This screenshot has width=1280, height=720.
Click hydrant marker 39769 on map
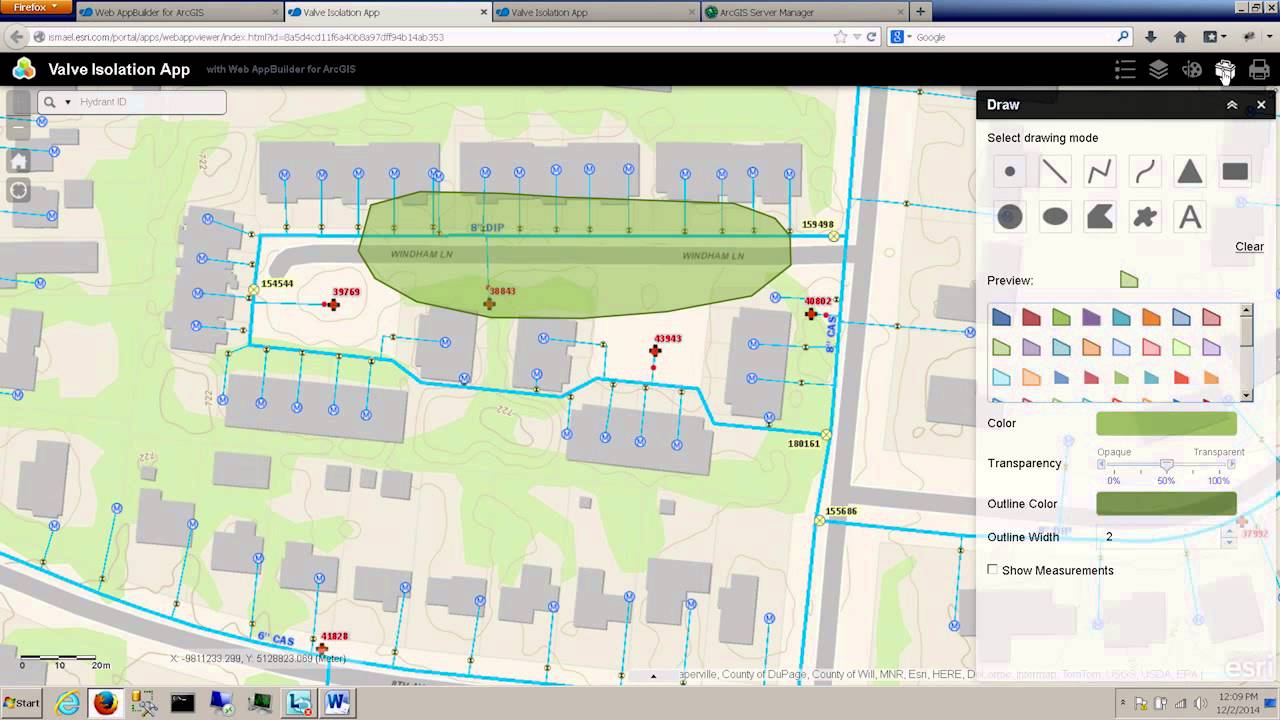point(332,304)
